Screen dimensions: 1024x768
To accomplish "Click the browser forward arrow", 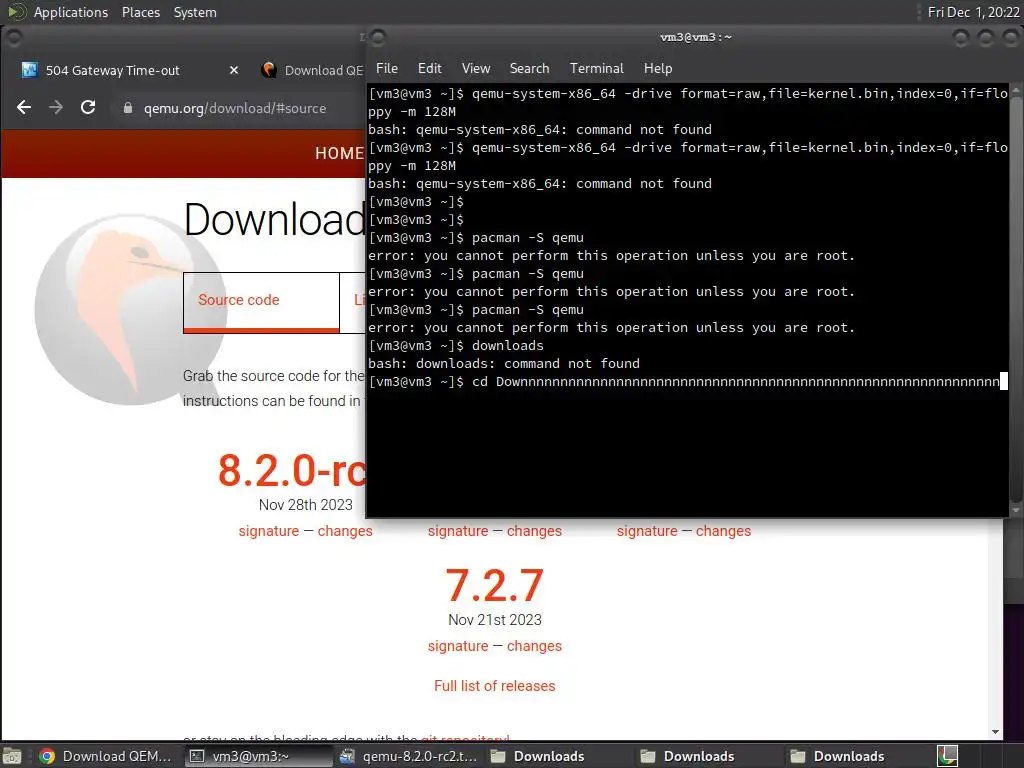I will (x=56, y=108).
